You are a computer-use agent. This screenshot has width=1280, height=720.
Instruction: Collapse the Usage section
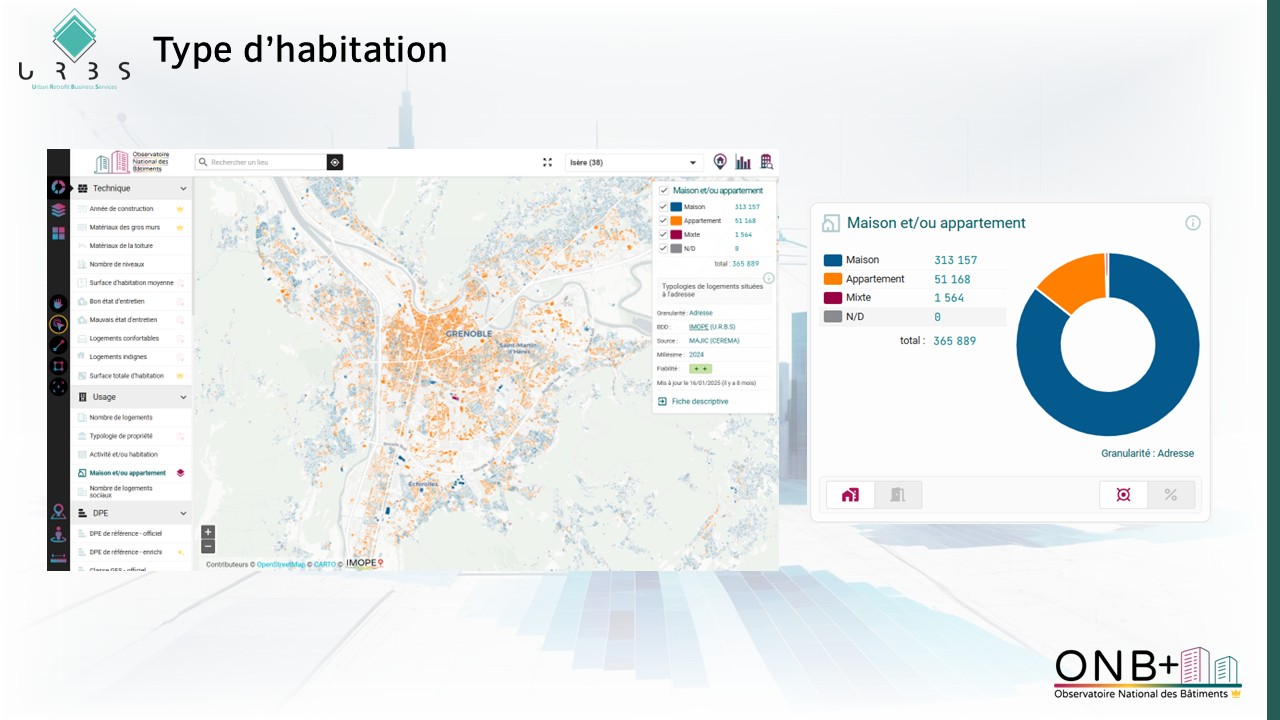(x=183, y=397)
